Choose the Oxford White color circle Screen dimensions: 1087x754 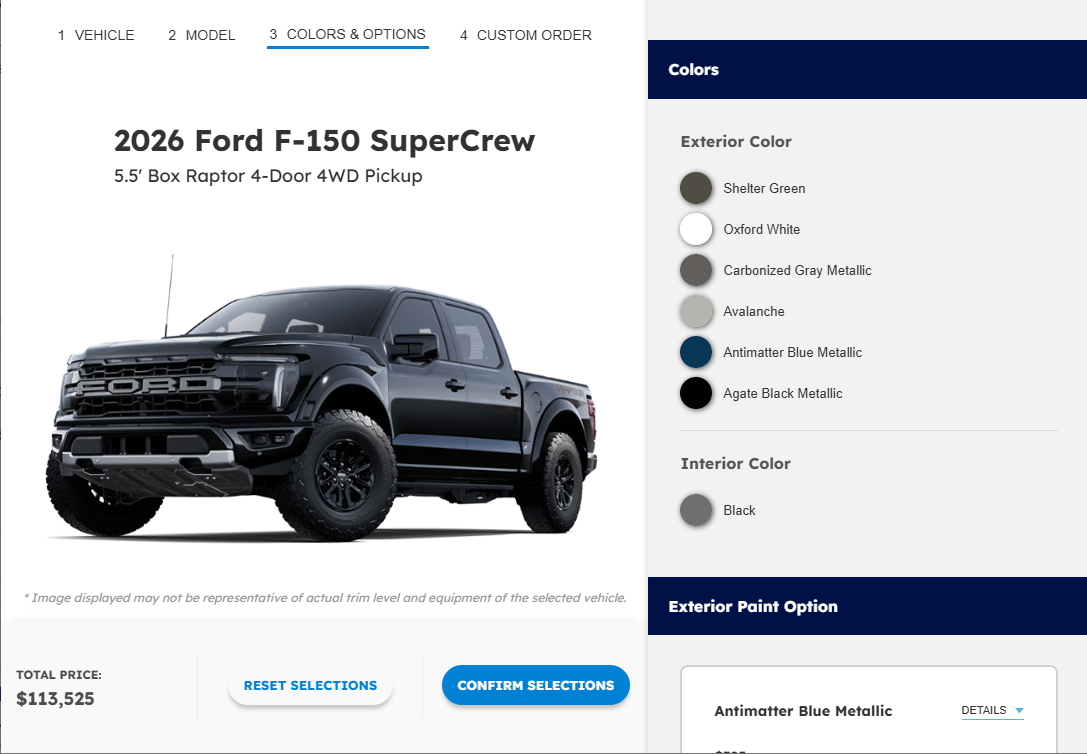point(696,229)
